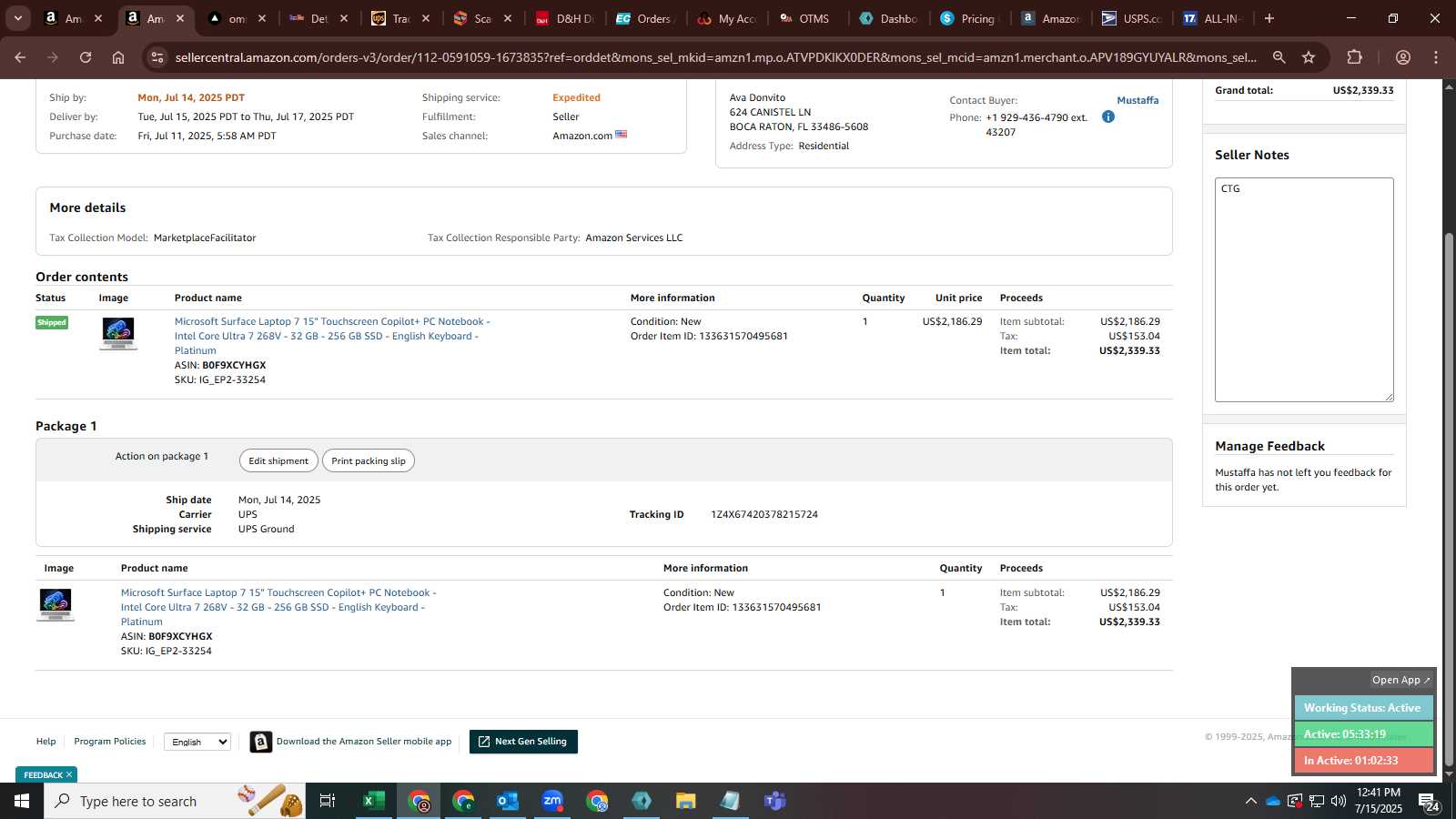The height and width of the screenshot is (819, 1456).
Task: Click the Surface Laptop thumbnail in Package 1
Action: tap(56, 604)
